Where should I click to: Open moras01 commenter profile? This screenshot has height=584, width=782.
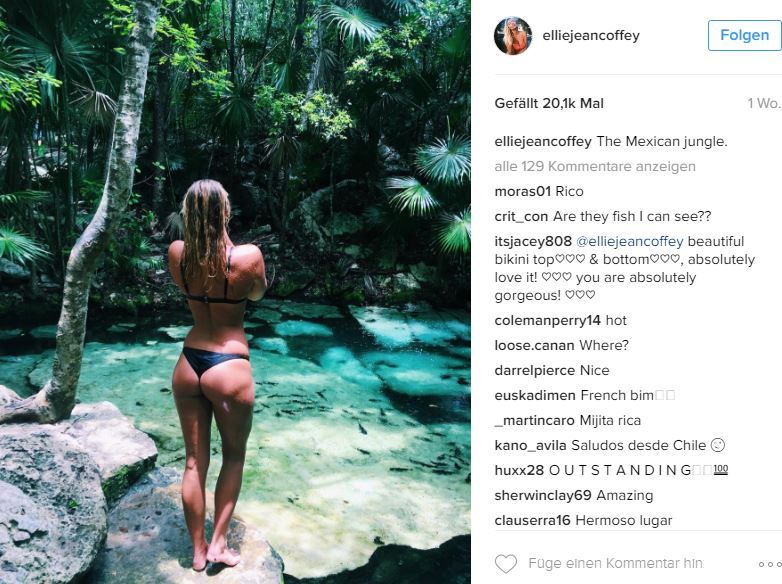point(523,192)
